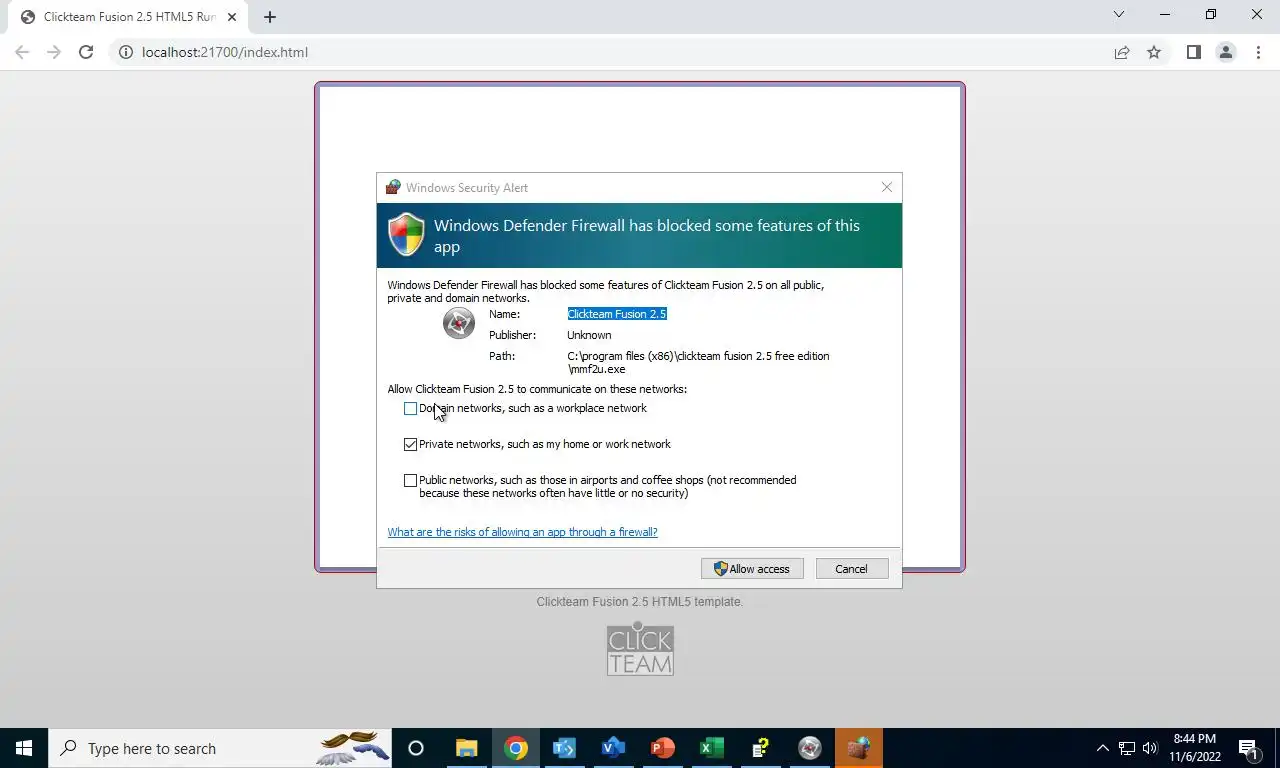Open a new browser tab
The width and height of the screenshot is (1280, 768).
click(270, 17)
